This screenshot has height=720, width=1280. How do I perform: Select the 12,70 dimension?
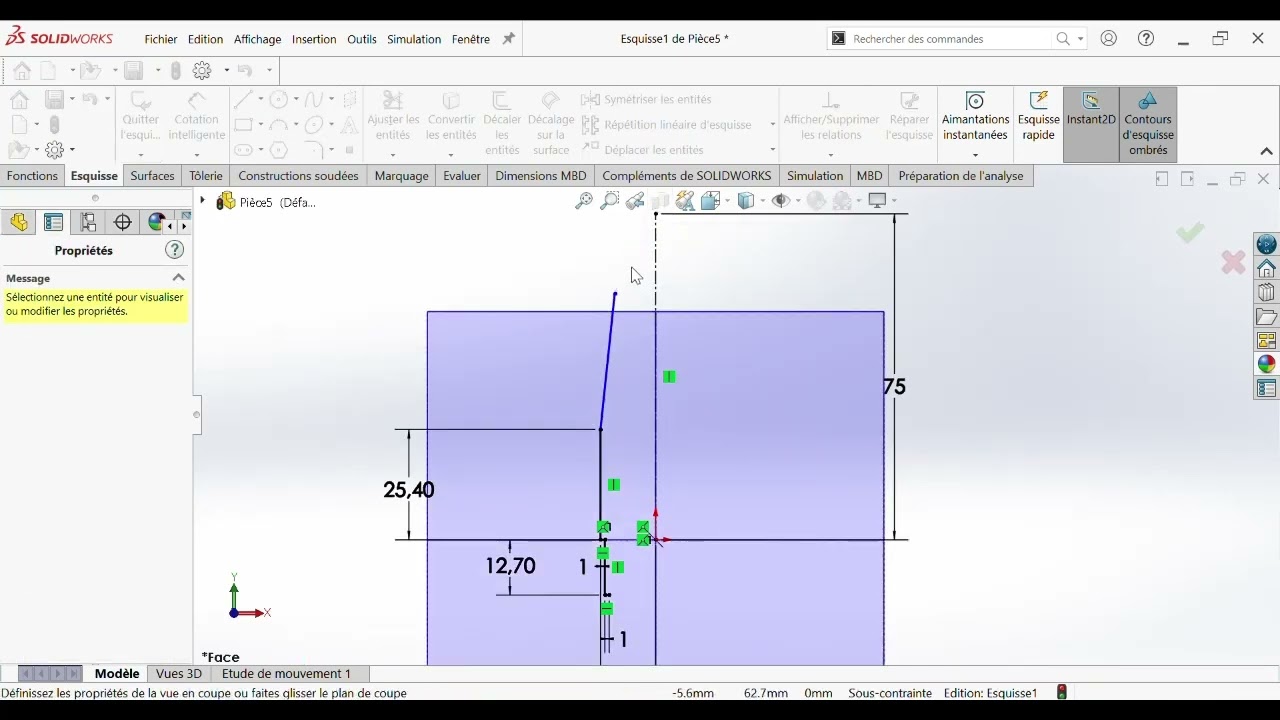tap(510, 566)
